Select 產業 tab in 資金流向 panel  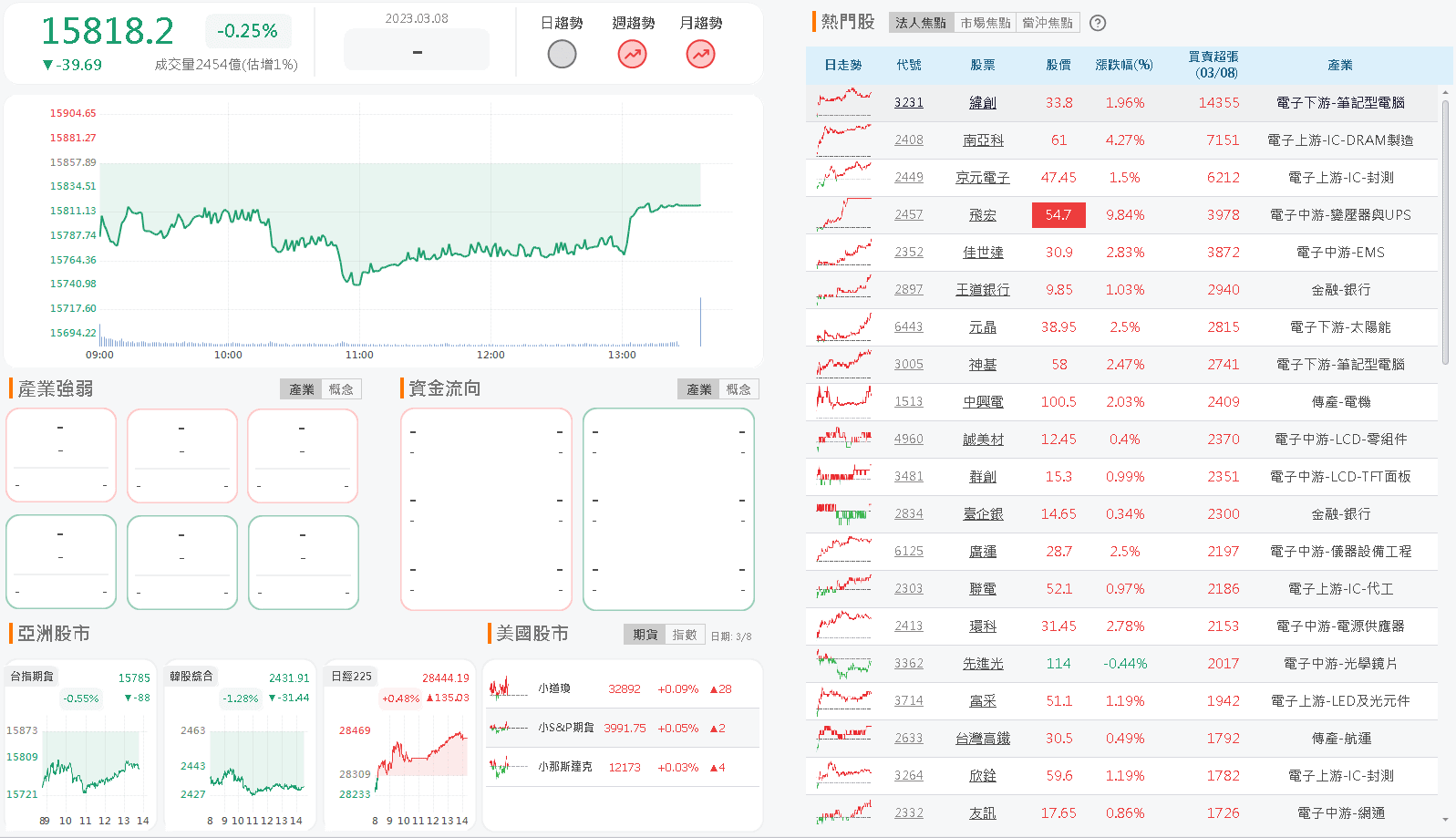coord(699,389)
